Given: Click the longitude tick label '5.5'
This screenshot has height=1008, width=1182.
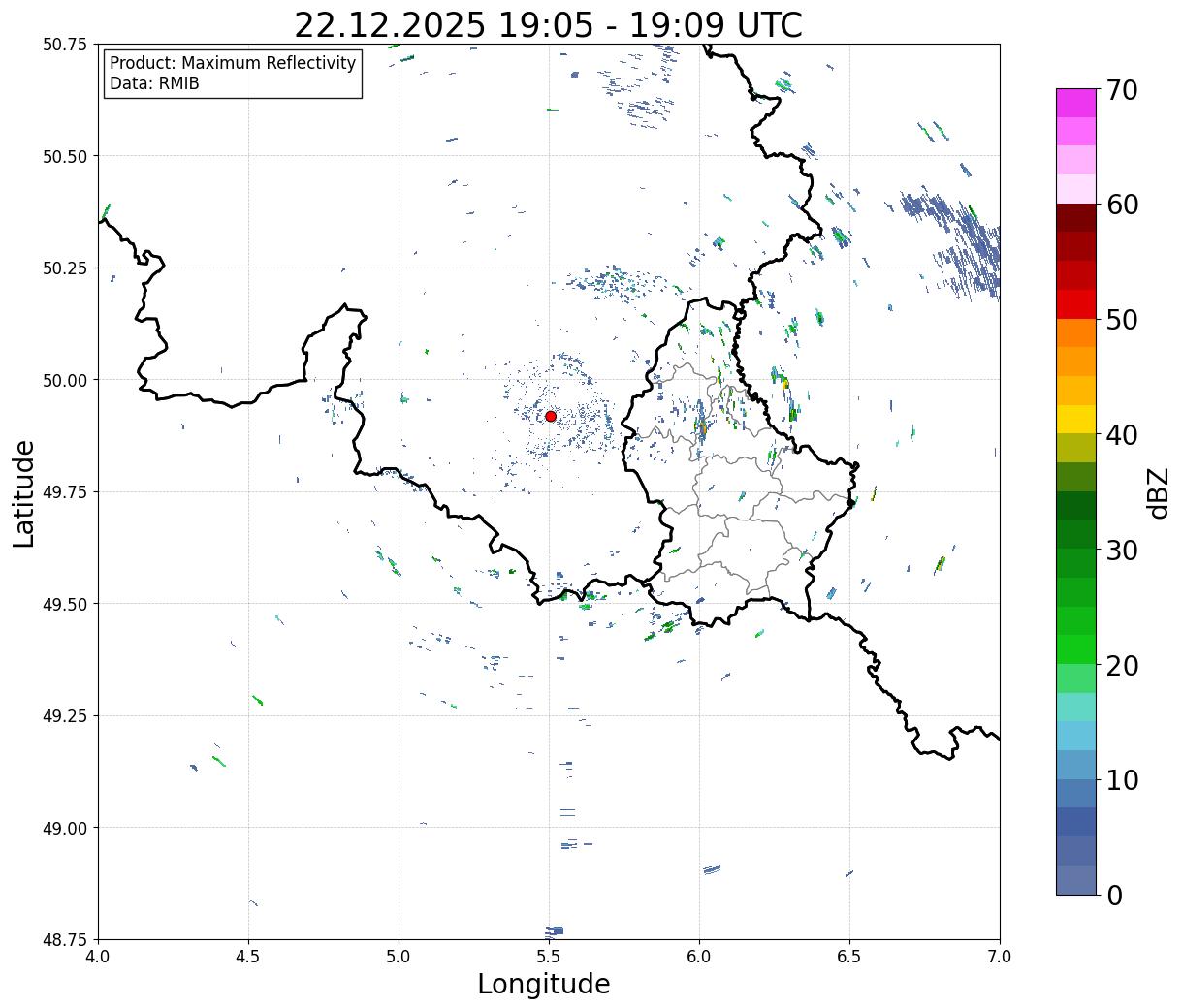Looking at the screenshot, I should pos(549,956).
